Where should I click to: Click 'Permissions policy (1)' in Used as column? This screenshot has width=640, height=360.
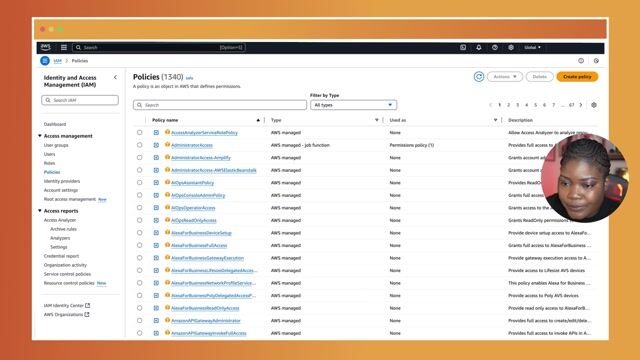click(x=411, y=145)
